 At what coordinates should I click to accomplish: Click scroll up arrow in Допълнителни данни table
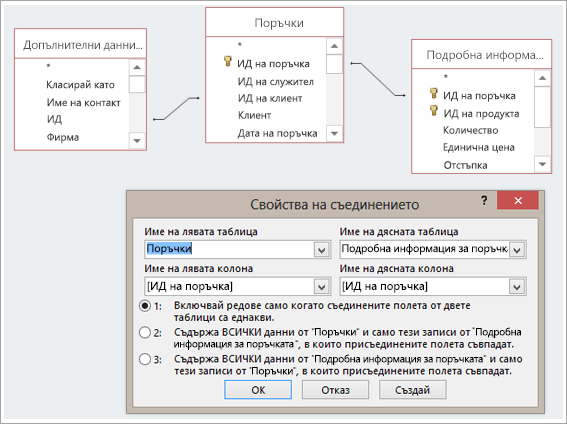point(137,67)
